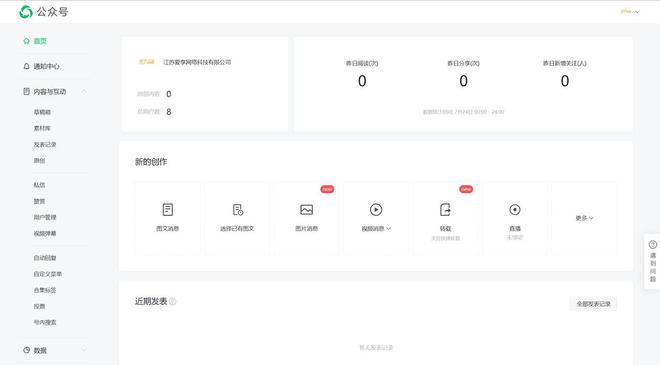
Task: Open 用户管理 sidebar link
Action: pos(45,217)
